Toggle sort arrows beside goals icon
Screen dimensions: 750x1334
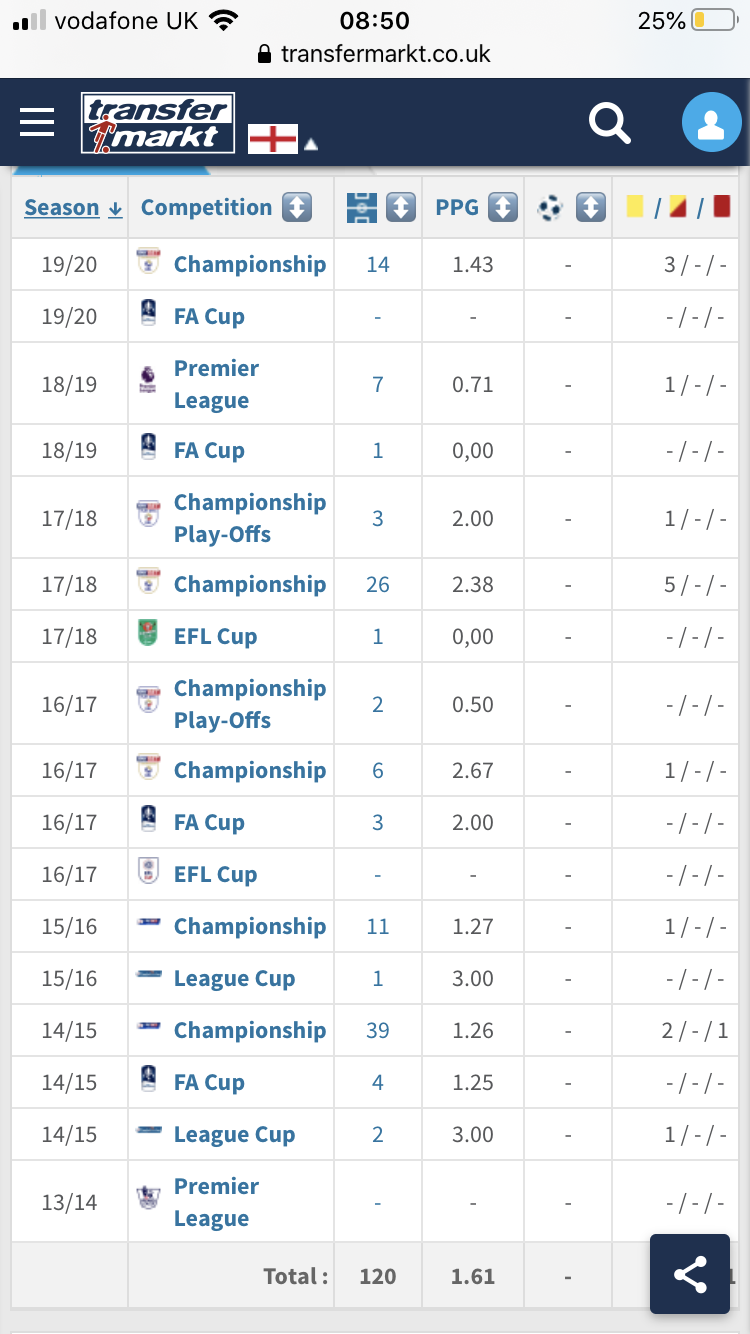click(592, 208)
